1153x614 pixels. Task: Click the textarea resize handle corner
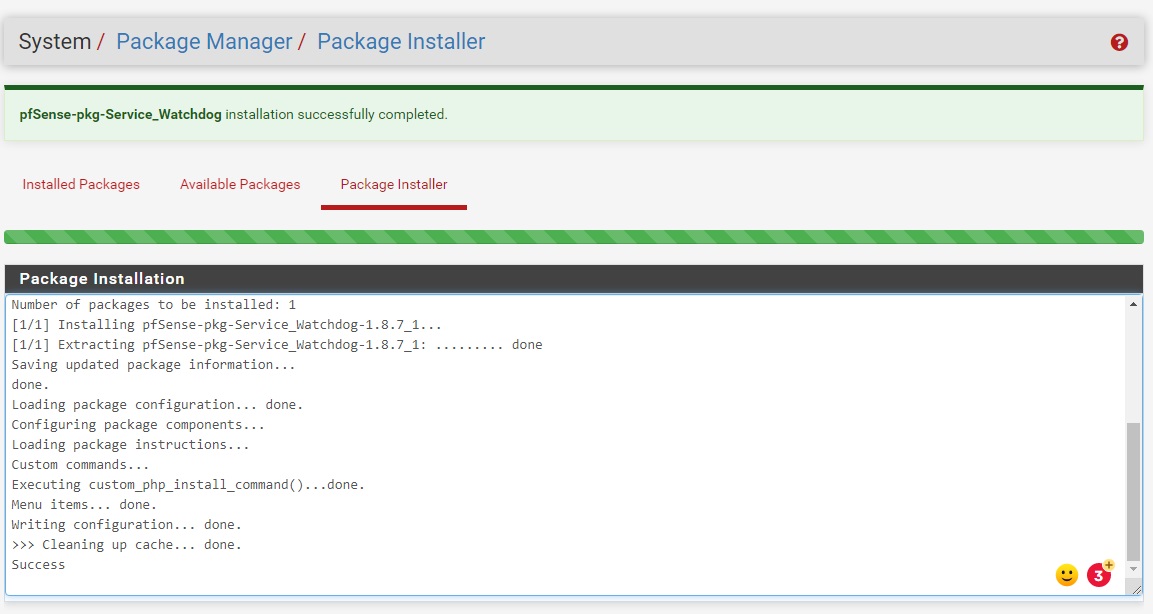point(1137,589)
